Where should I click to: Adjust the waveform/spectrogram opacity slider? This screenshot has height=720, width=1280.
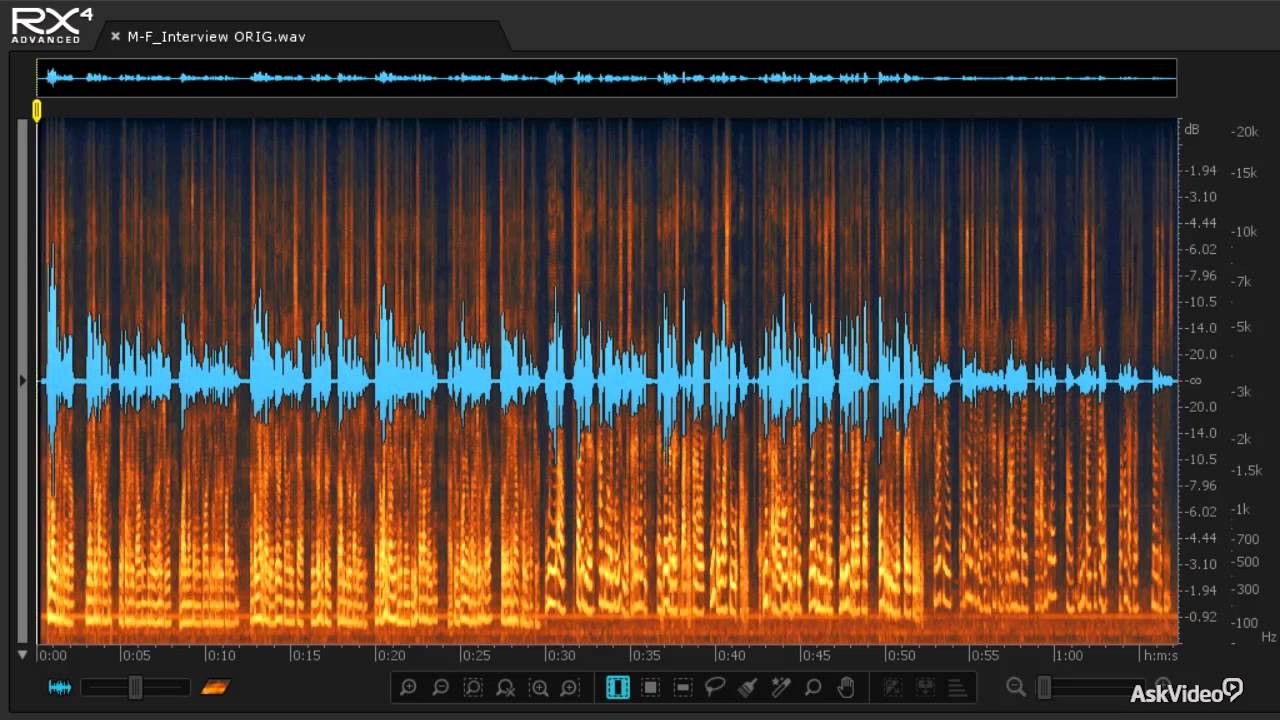[135, 687]
